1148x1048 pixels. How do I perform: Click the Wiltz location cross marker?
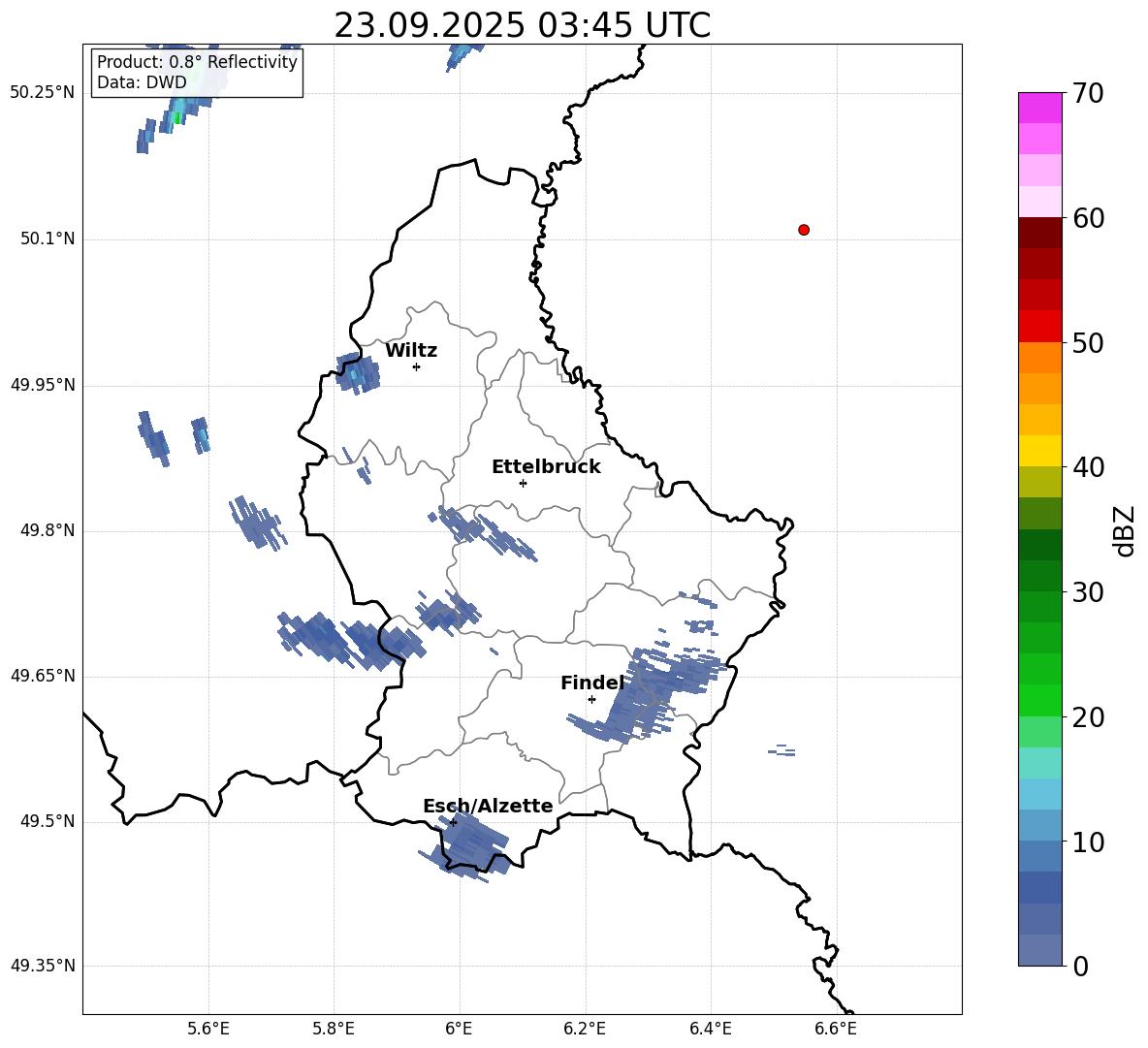[417, 366]
